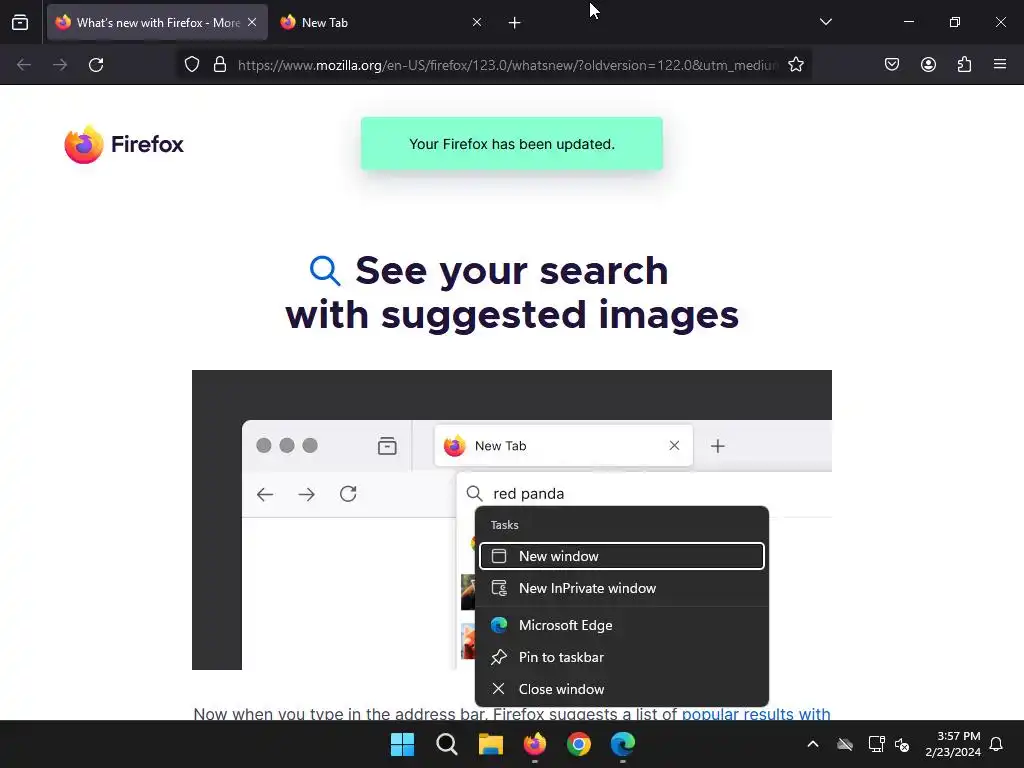Focus the mozilla.org address bar

pos(507,65)
